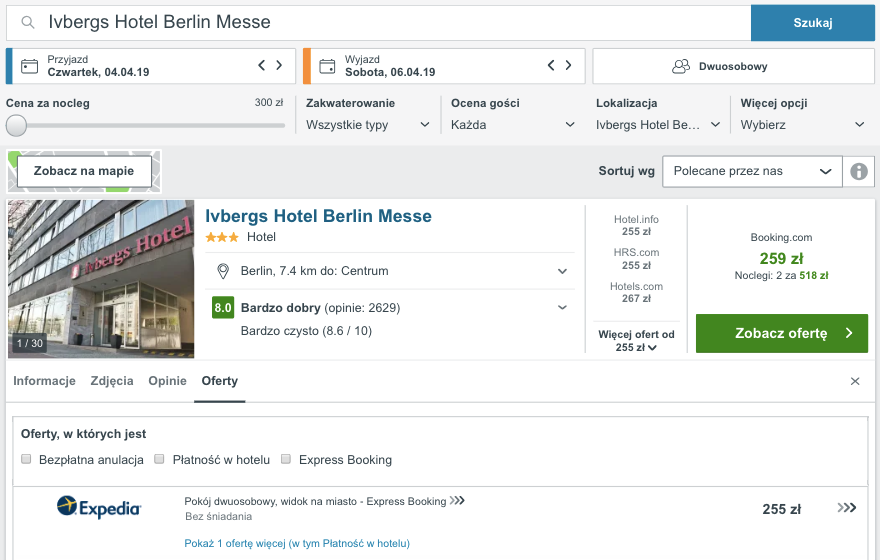The width and height of the screenshot is (880, 560).
Task: Close the hotel details panel
Action: click(x=855, y=382)
